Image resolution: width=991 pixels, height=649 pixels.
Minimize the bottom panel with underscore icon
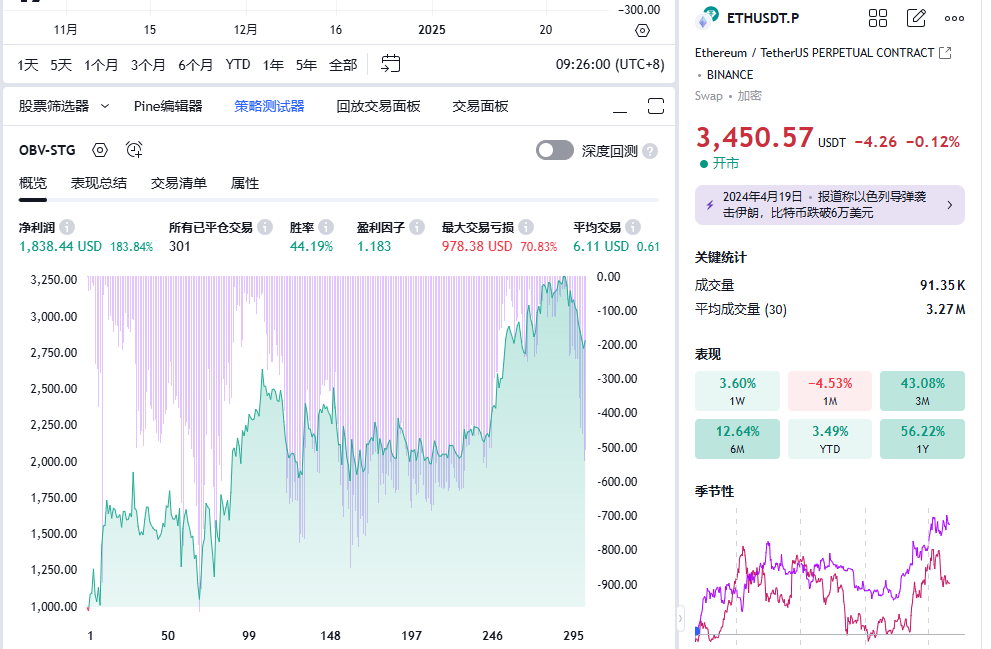pyautogui.click(x=620, y=106)
